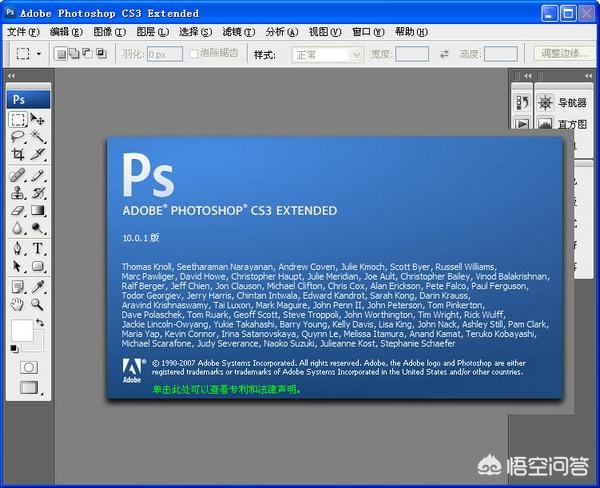Open the Navigator panel (导航器)

point(562,103)
